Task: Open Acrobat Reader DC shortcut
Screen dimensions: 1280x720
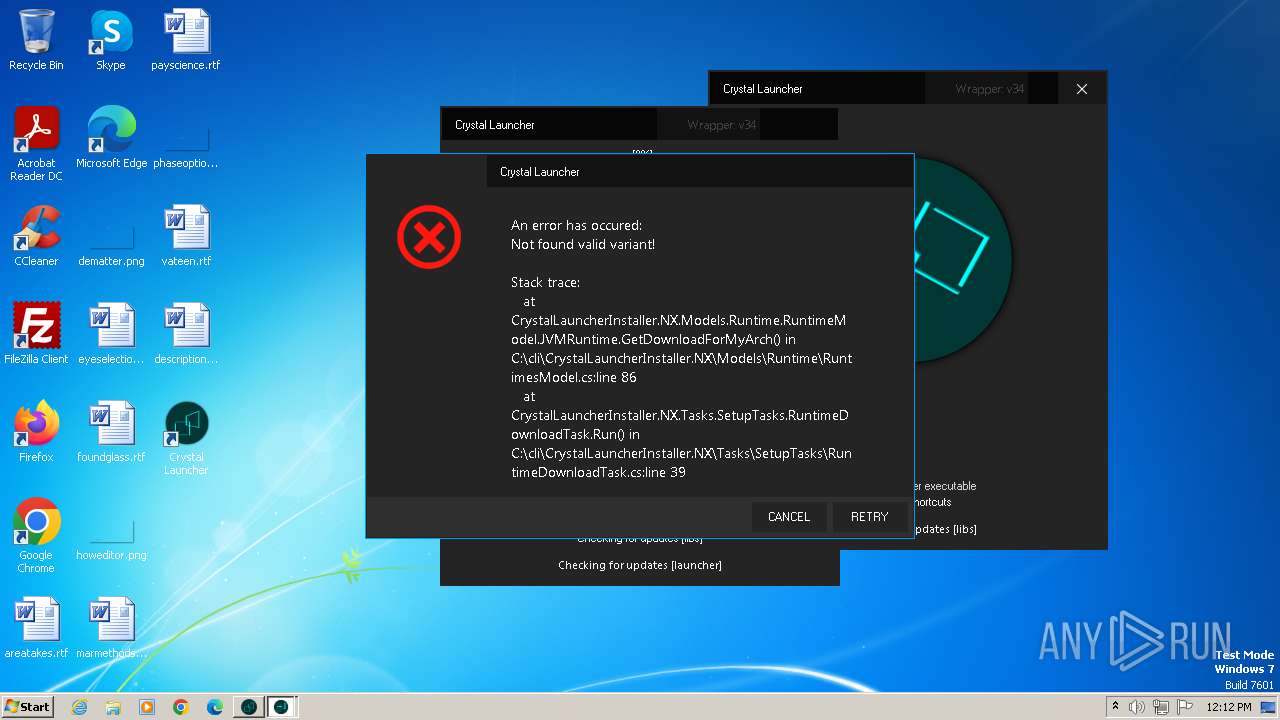Action: click(36, 144)
